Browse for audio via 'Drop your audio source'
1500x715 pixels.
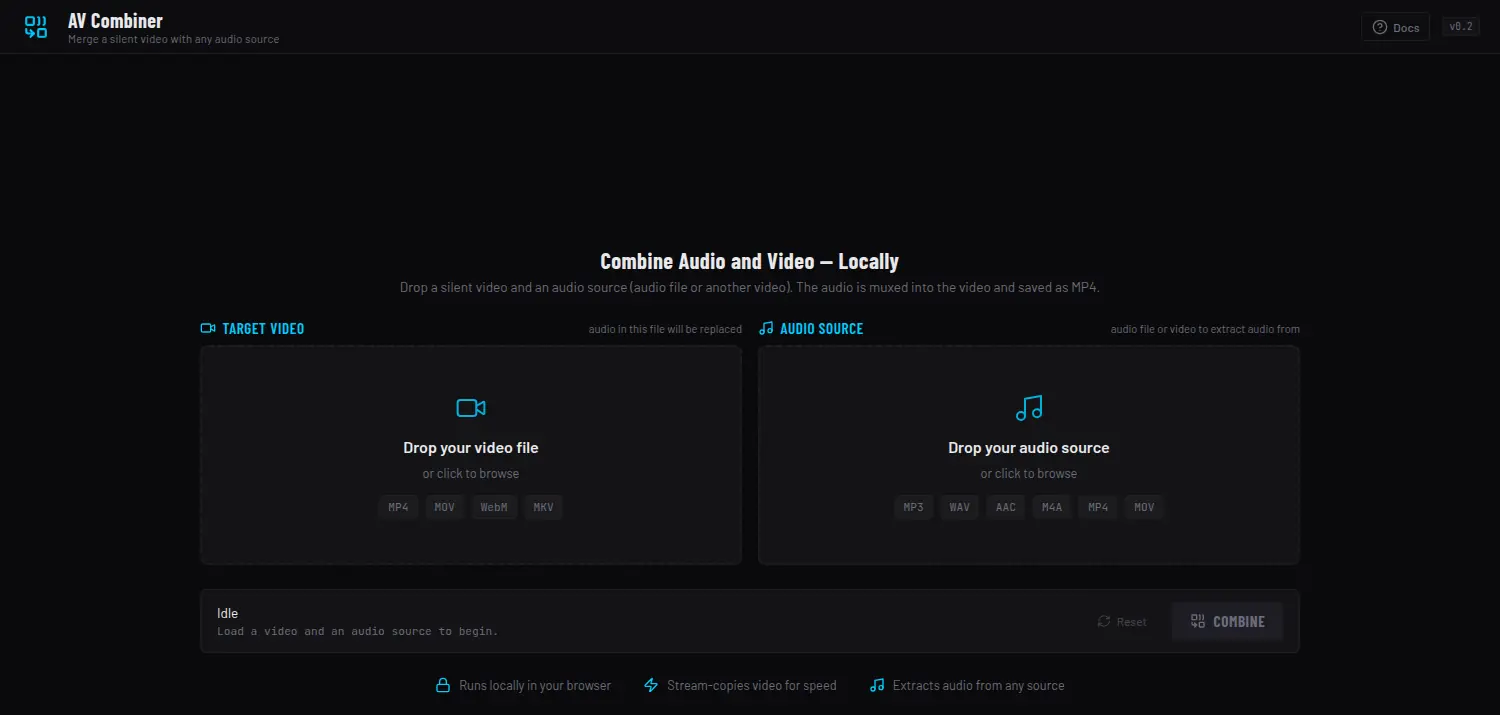[x=1029, y=448]
